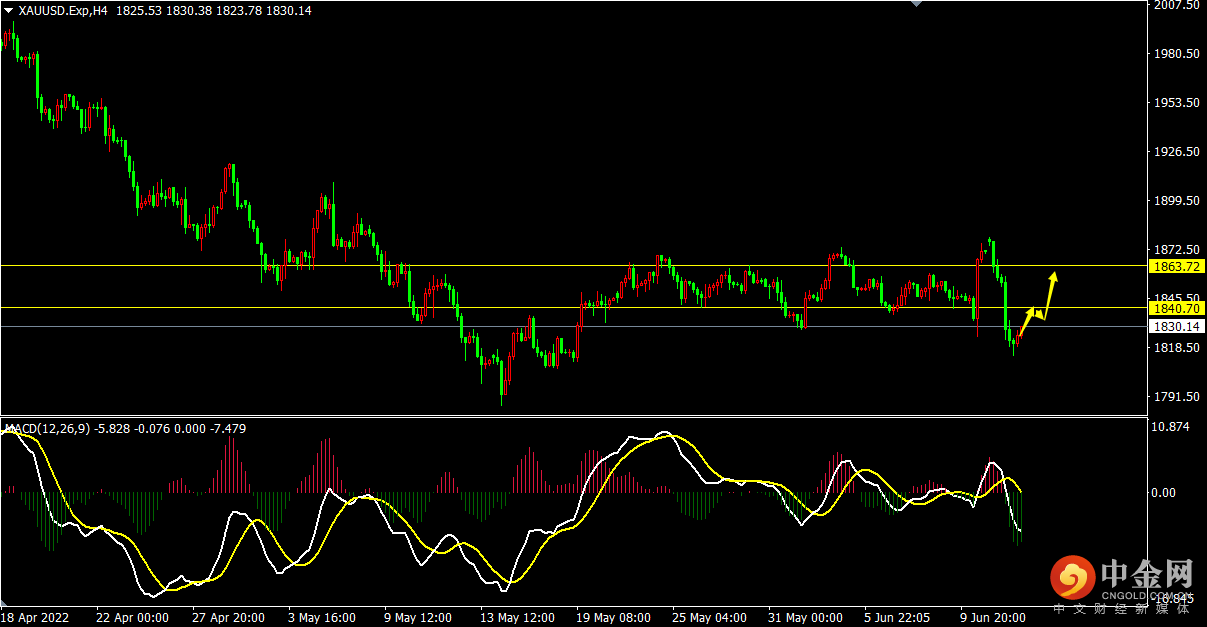
Task: Click the 3 May 16:00 time label
Action: tap(321, 618)
